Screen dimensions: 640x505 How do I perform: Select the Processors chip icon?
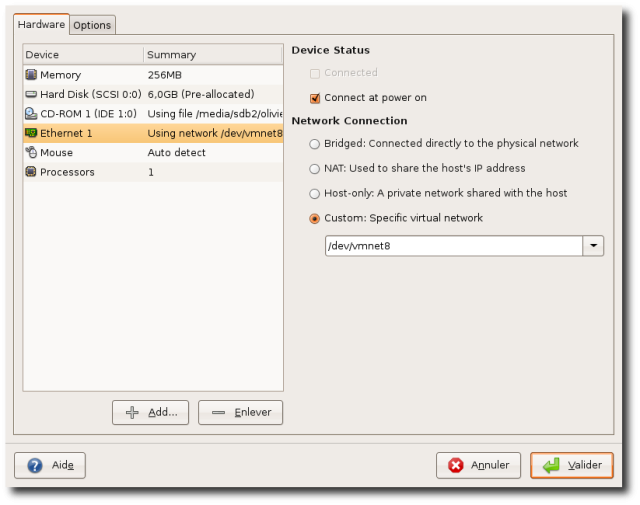click(x=31, y=172)
